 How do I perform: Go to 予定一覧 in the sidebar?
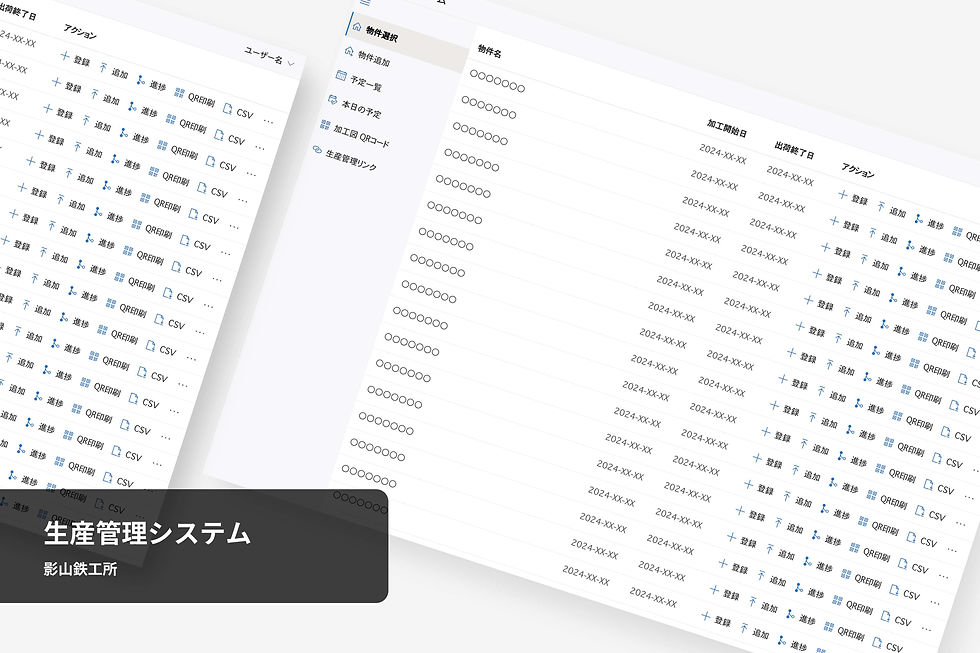(366, 82)
